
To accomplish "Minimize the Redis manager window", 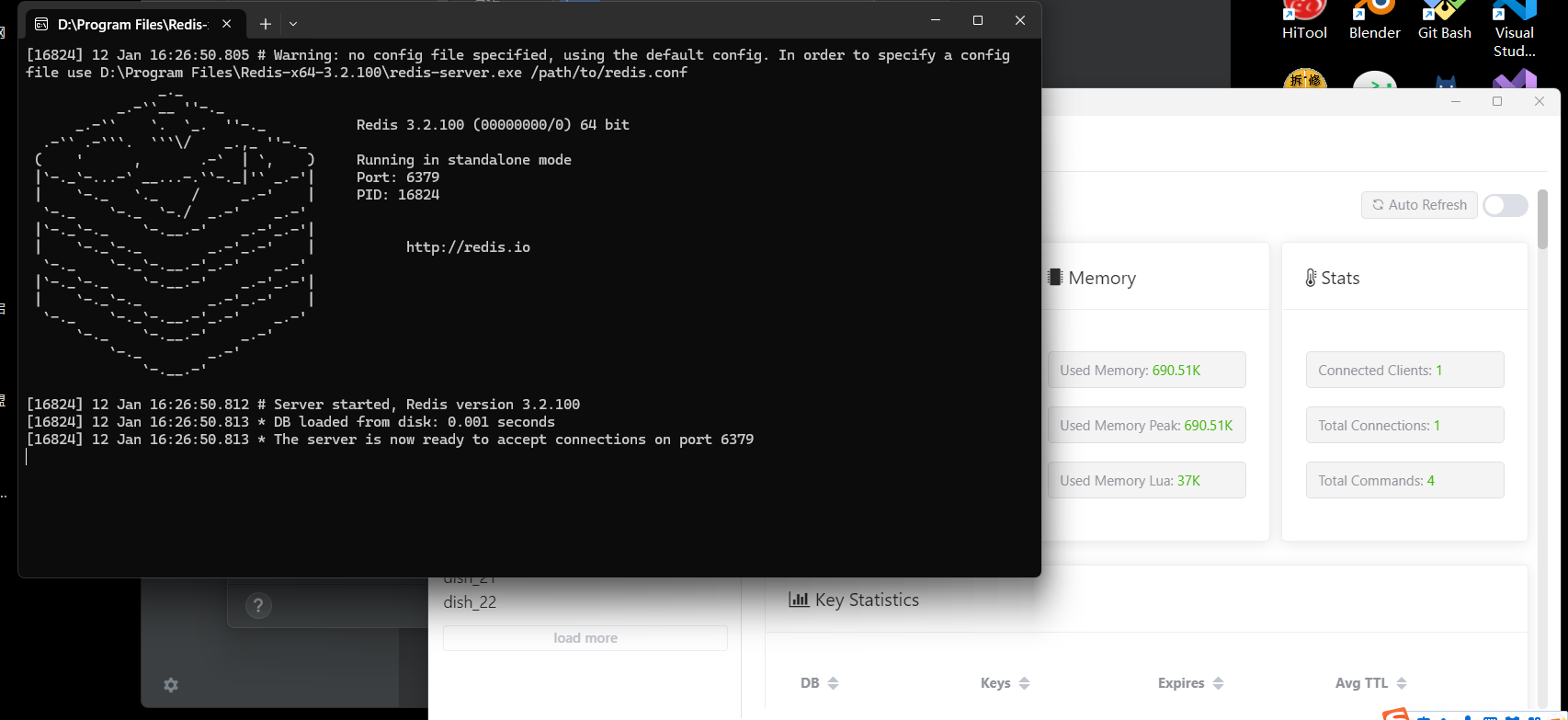I will 1455,101.
